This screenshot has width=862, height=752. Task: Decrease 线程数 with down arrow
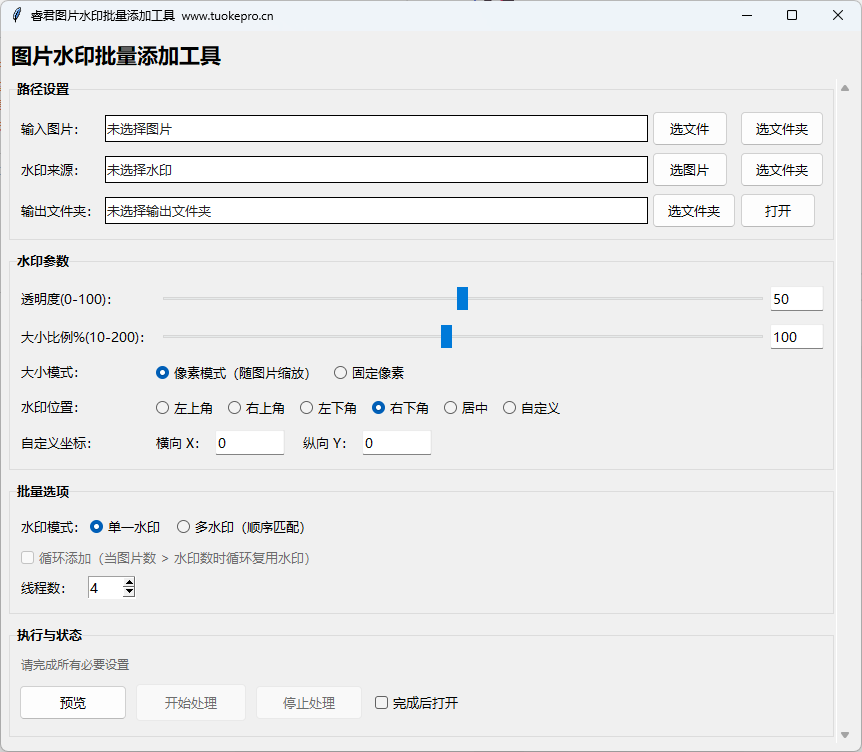[129, 592]
